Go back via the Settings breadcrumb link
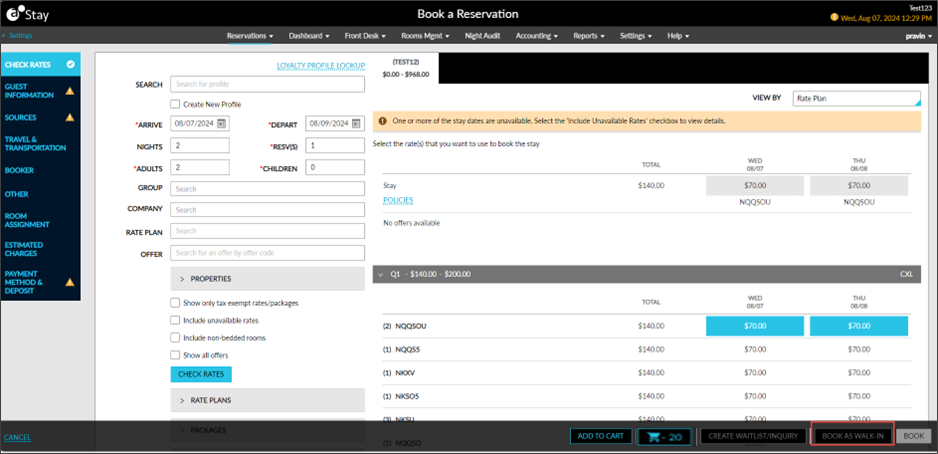The height and width of the screenshot is (454, 938). [x=20, y=36]
